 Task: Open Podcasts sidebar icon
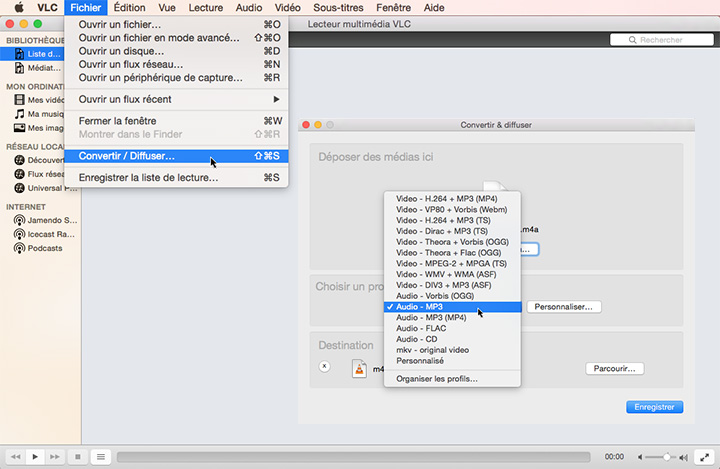click(19, 248)
